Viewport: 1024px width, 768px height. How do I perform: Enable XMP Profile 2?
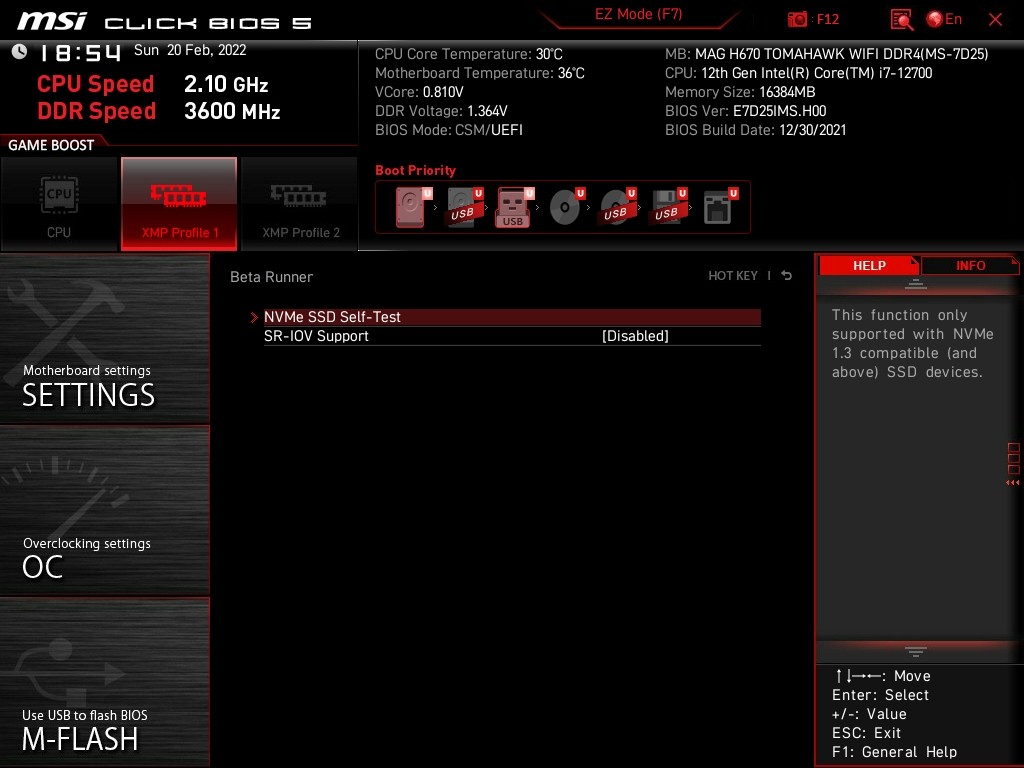click(300, 204)
